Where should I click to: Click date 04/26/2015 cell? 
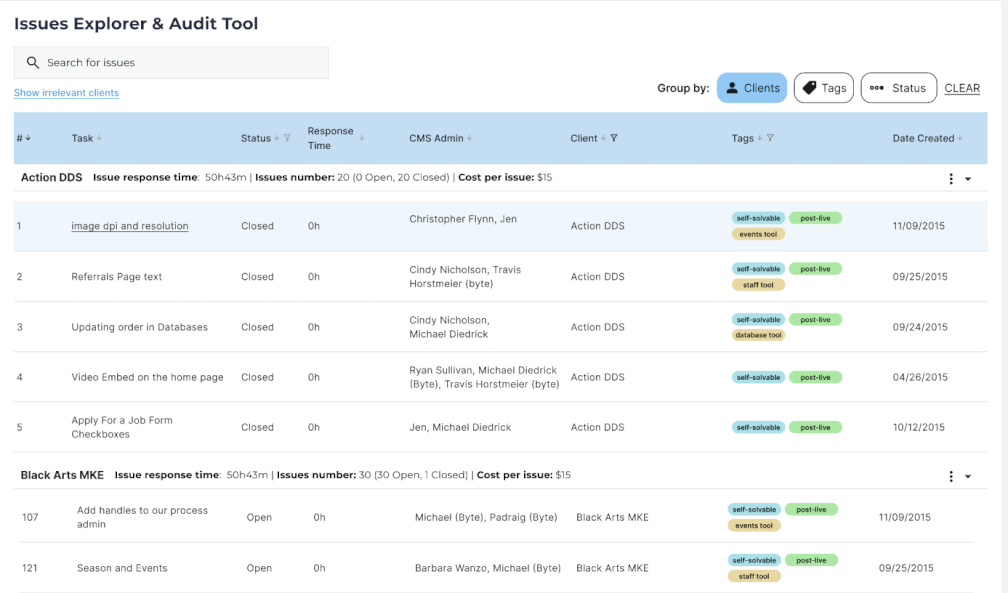pos(920,377)
